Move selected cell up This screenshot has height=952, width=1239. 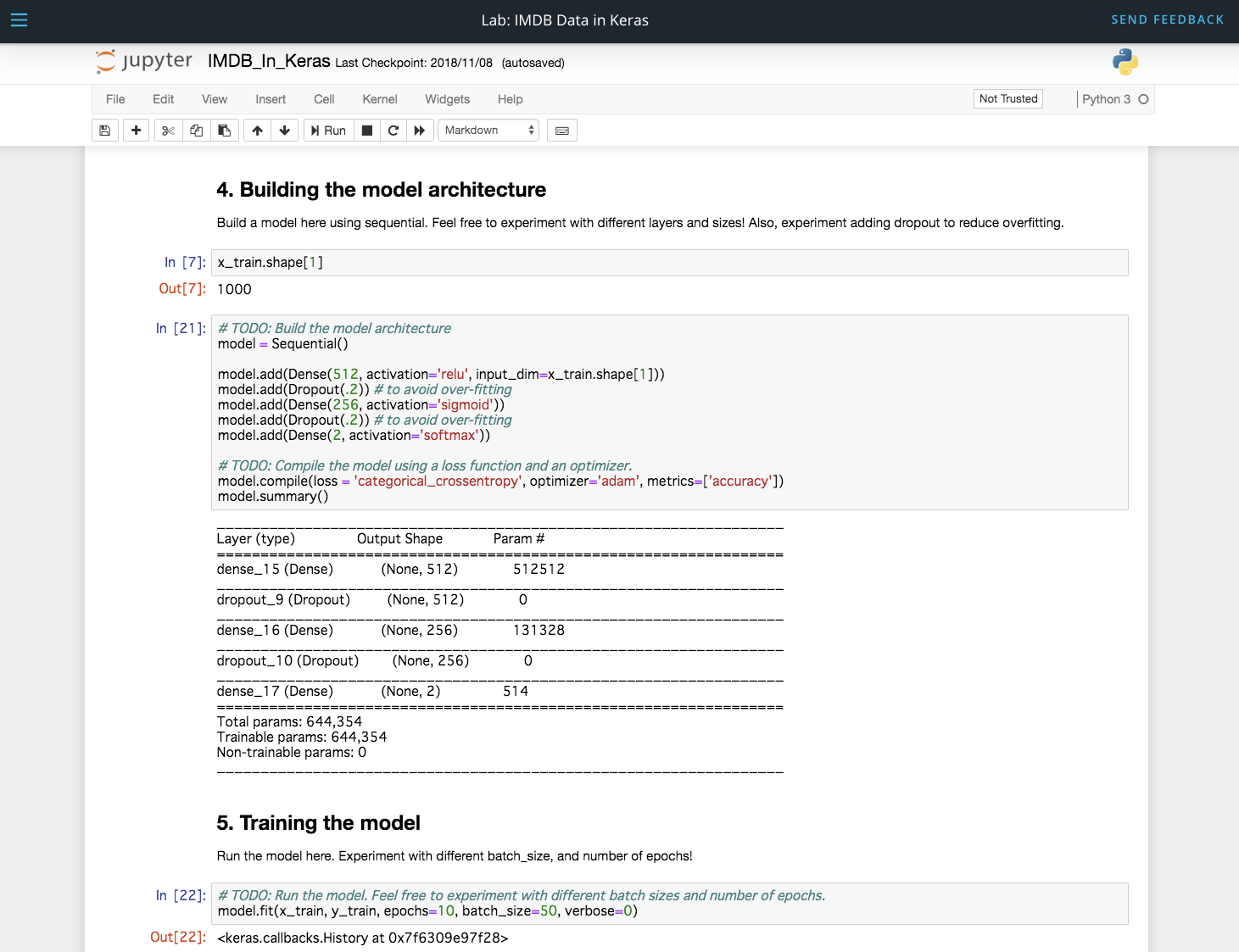click(258, 131)
